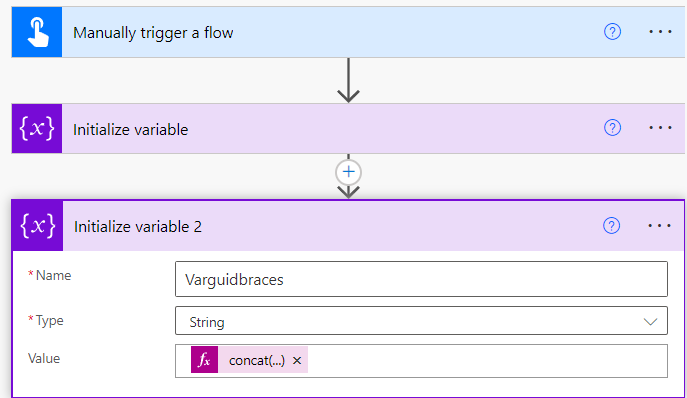Click the Initialize variable curly-brace icon
The image size is (687, 398).
37,128
